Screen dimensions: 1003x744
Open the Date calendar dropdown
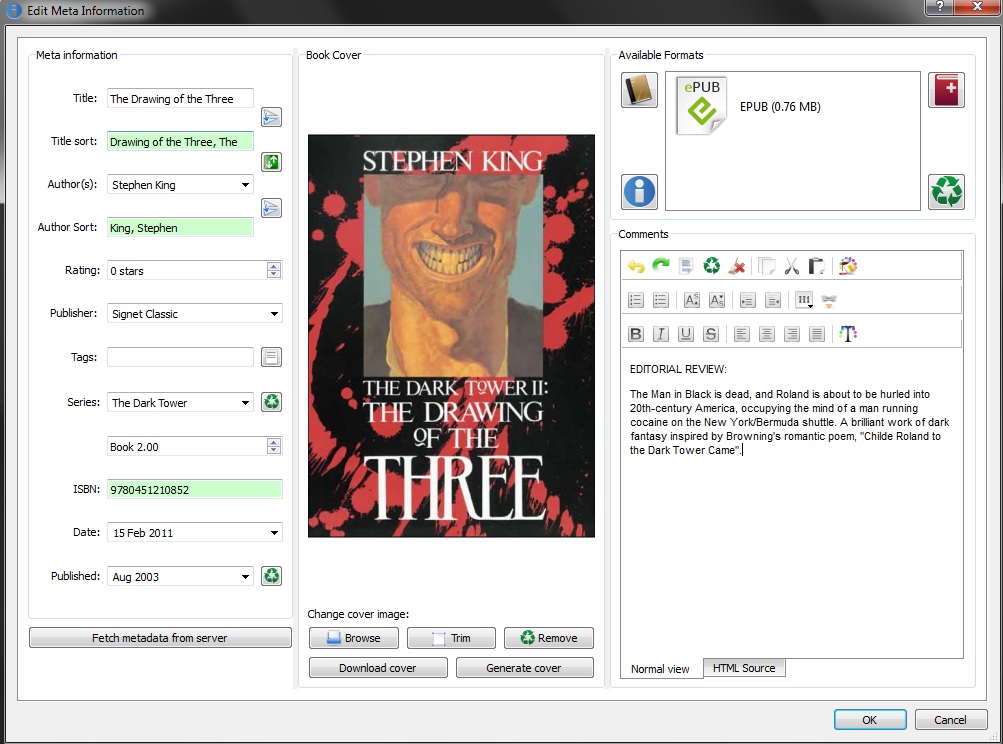coord(274,532)
